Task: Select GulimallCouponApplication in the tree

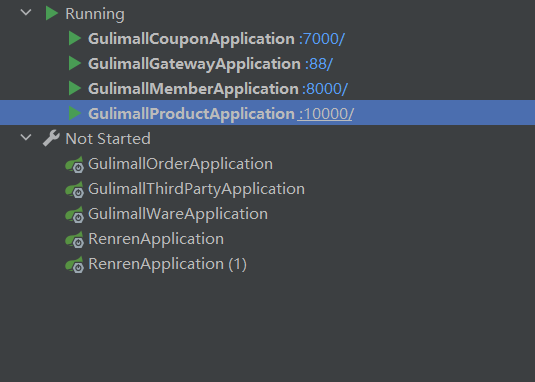Action: tap(191, 39)
